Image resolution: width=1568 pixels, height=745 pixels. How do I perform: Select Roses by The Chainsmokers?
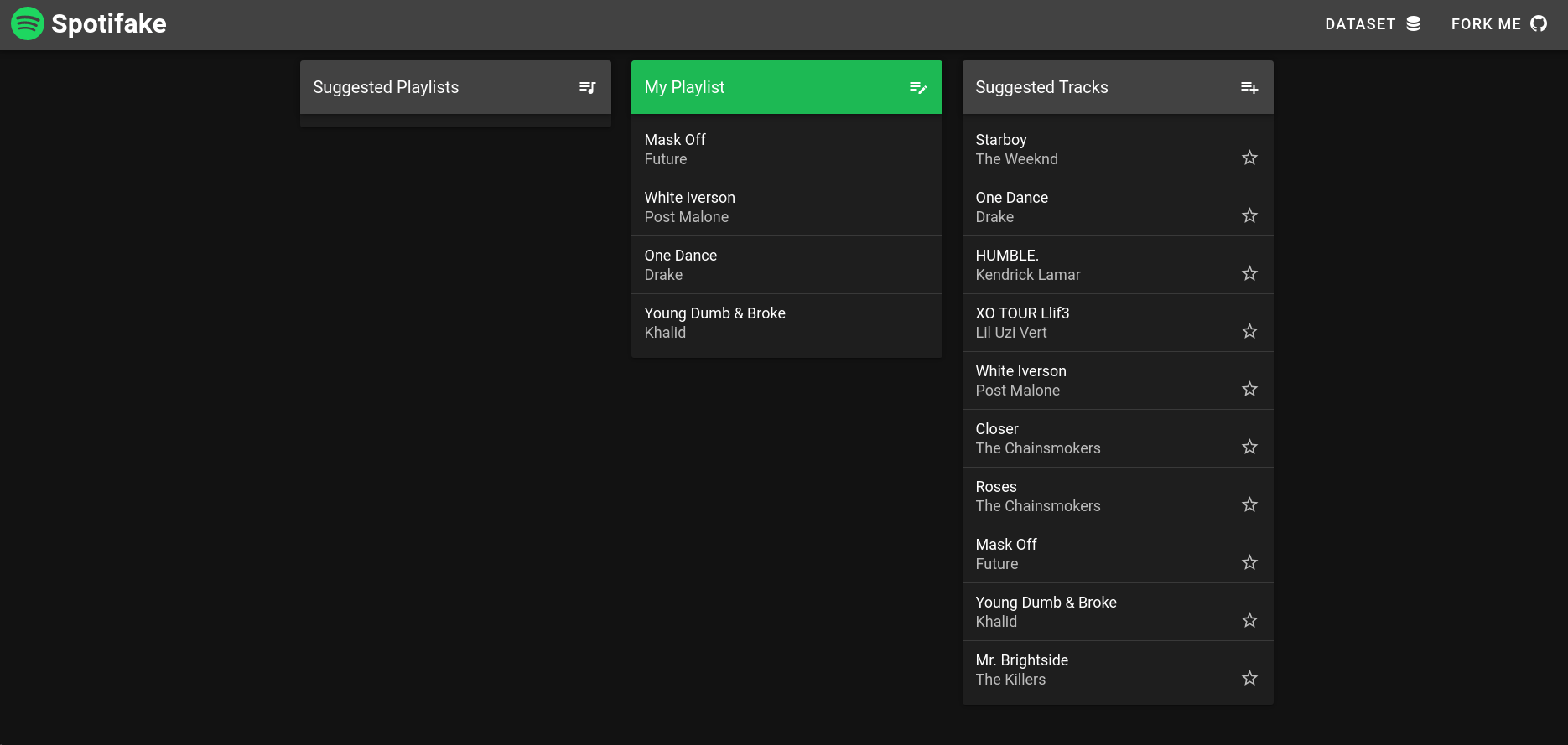pos(1118,496)
